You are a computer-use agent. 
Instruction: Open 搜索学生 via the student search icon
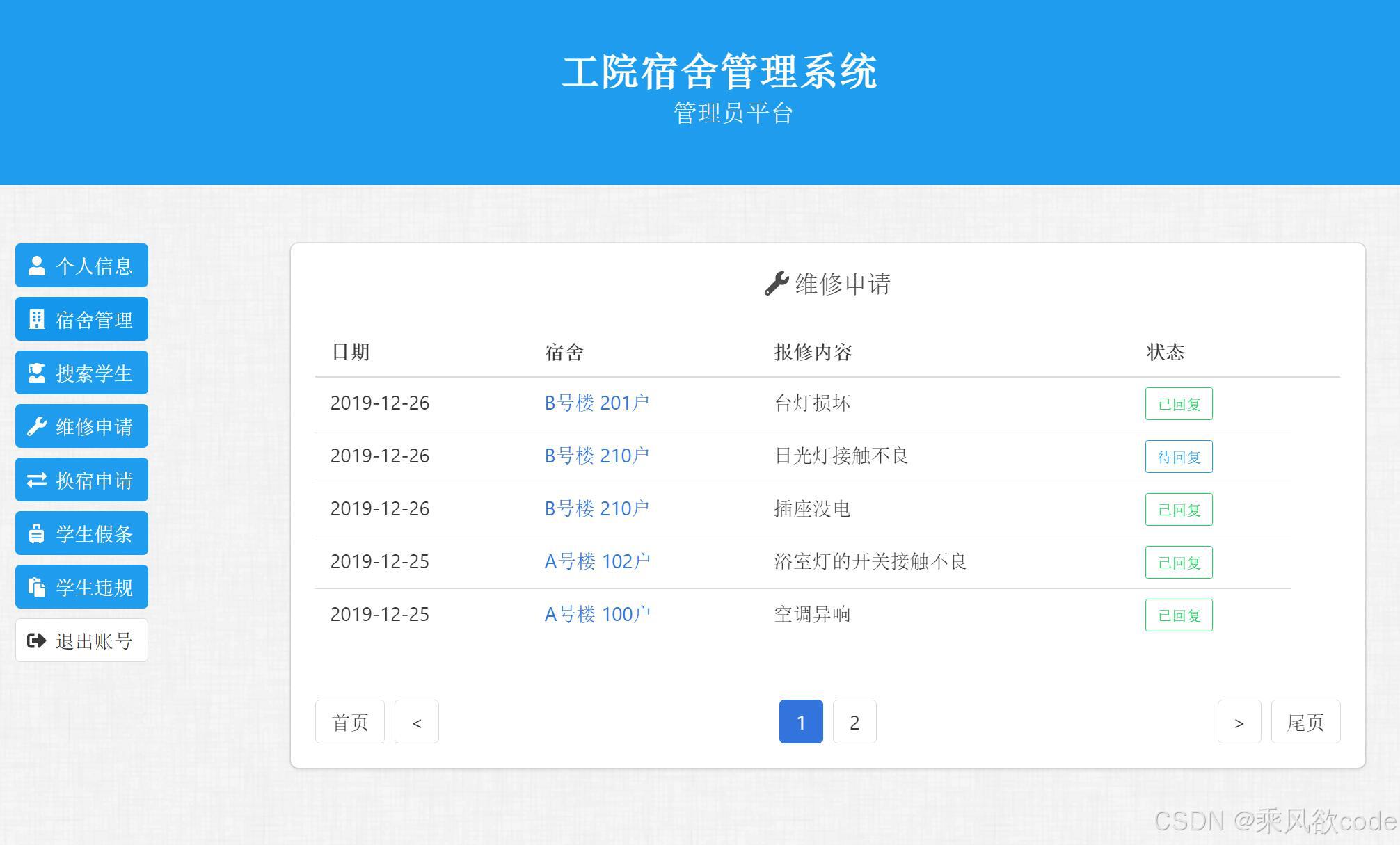tap(36, 372)
